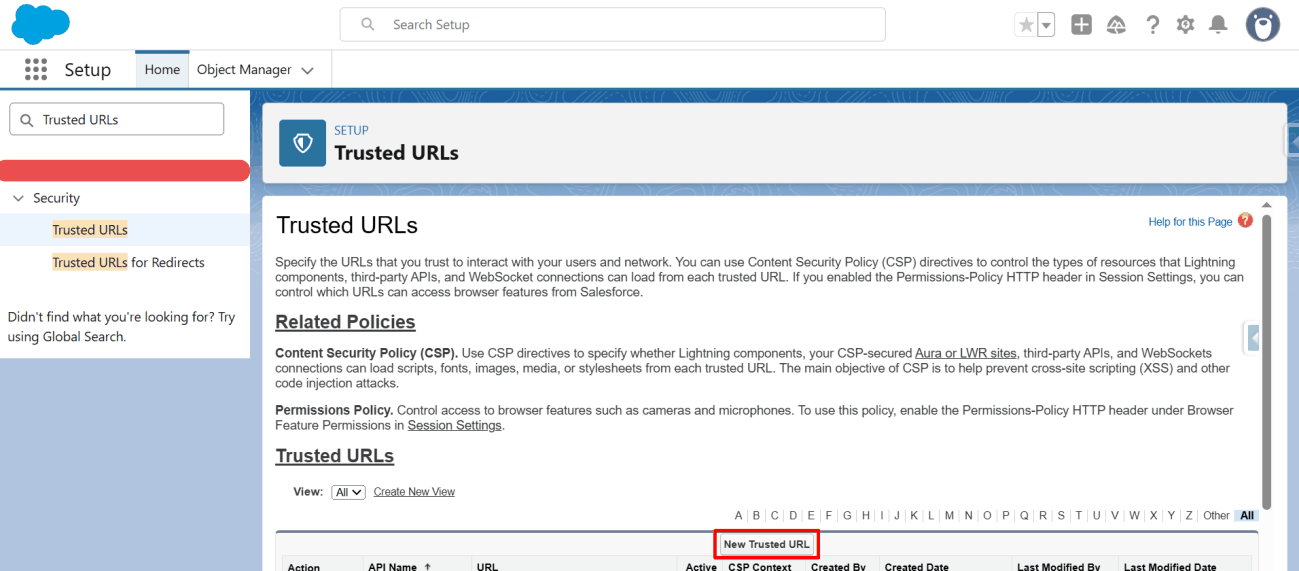
Task: Expand the side panel arrow handle
Action: click(1253, 339)
